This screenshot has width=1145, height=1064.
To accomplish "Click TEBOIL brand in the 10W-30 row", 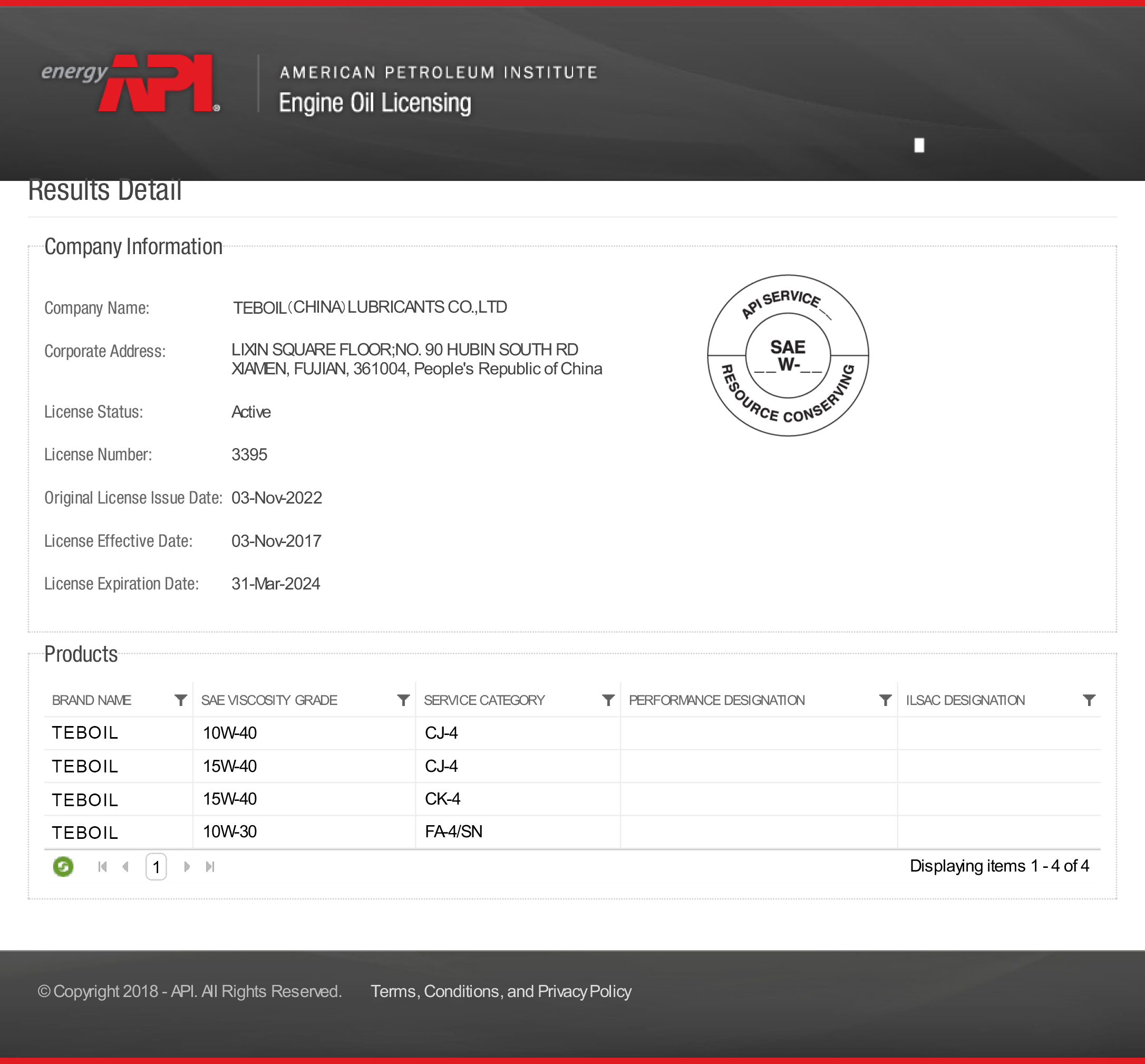I will 85,833.
